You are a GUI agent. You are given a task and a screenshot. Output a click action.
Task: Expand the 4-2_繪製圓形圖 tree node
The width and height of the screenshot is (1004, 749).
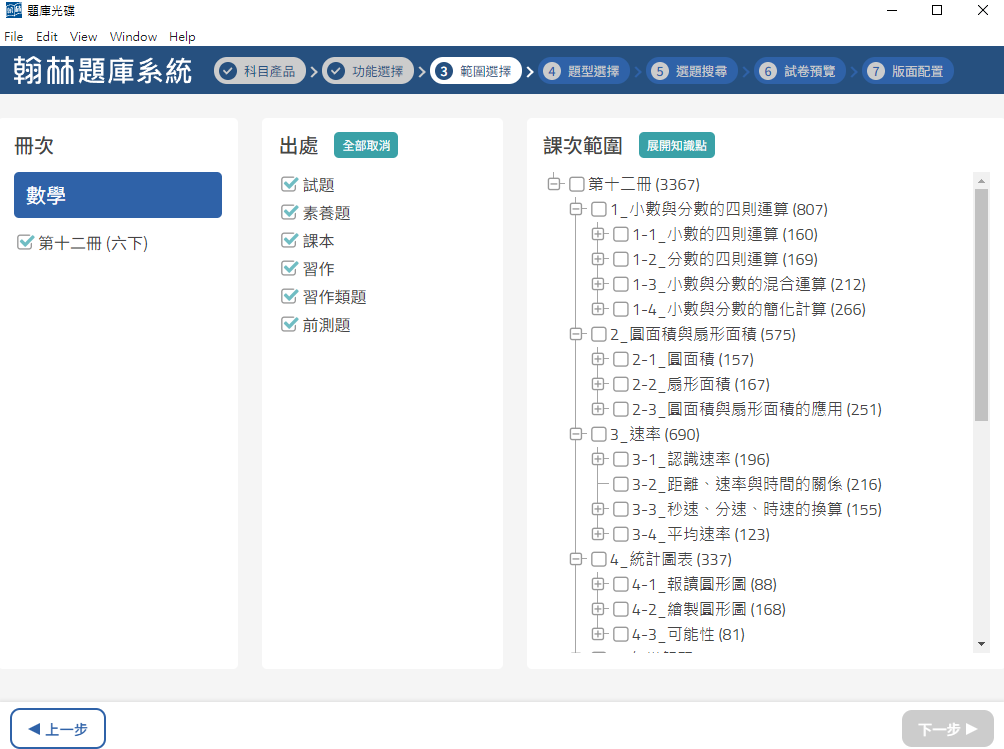(x=598, y=609)
